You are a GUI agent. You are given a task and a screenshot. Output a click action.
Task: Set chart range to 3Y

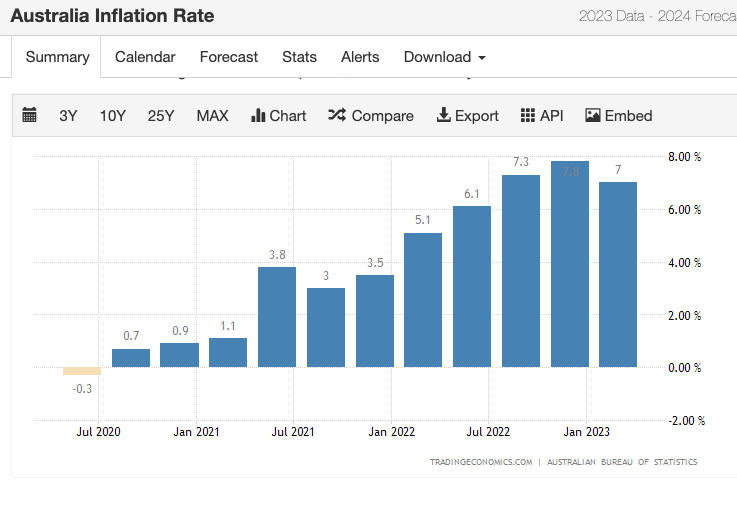click(68, 116)
